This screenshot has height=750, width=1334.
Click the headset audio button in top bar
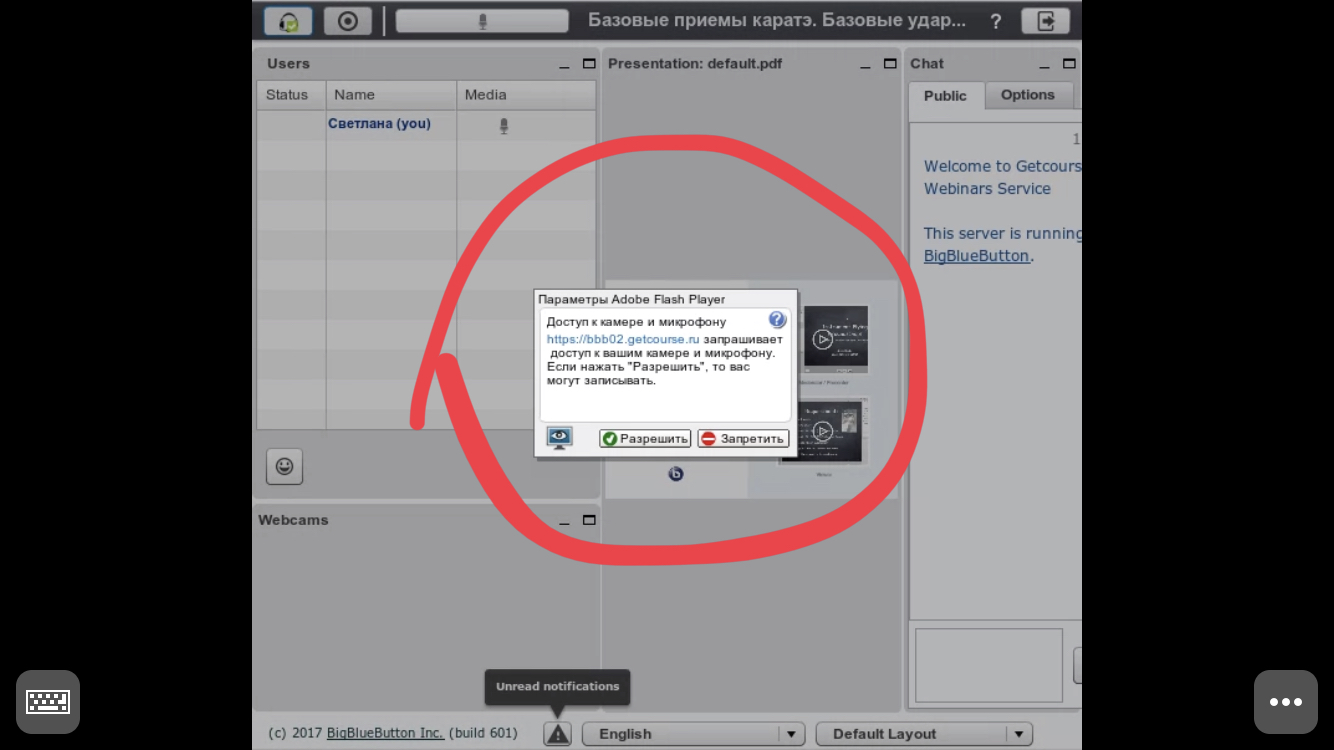tap(288, 21)
